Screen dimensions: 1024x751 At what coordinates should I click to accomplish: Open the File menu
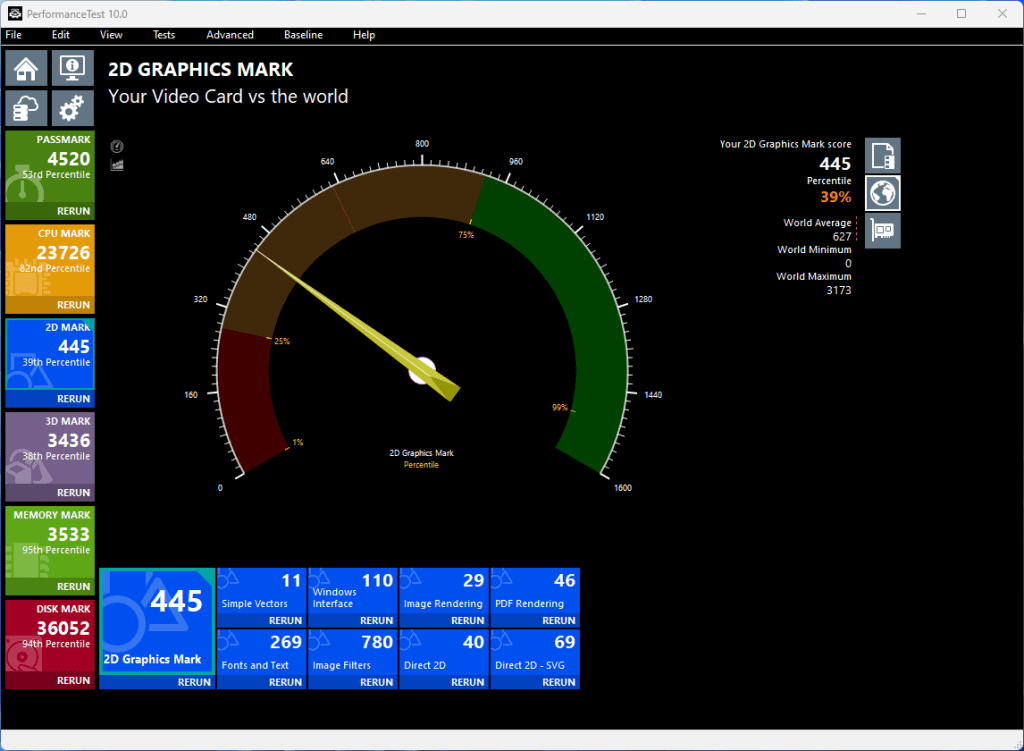pyautogui.click(x=14, y=35)
